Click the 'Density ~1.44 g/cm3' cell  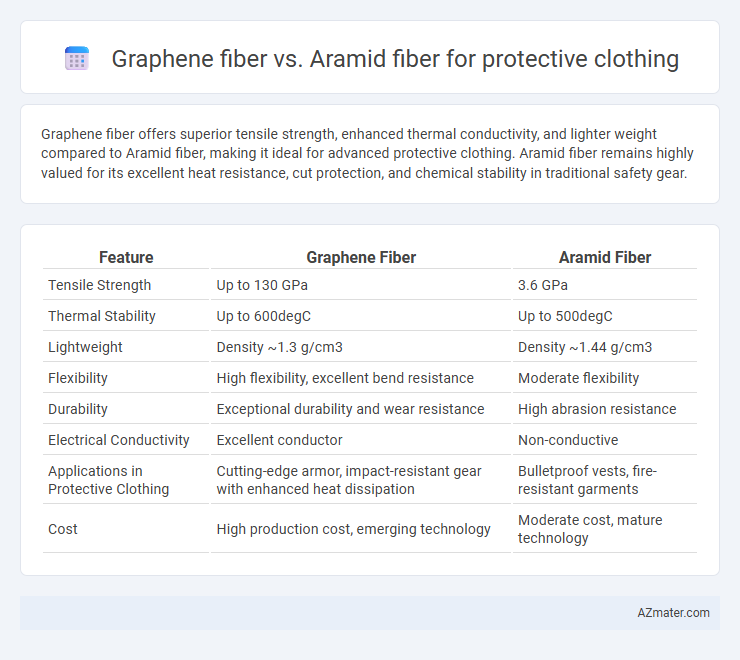point(585,347)
